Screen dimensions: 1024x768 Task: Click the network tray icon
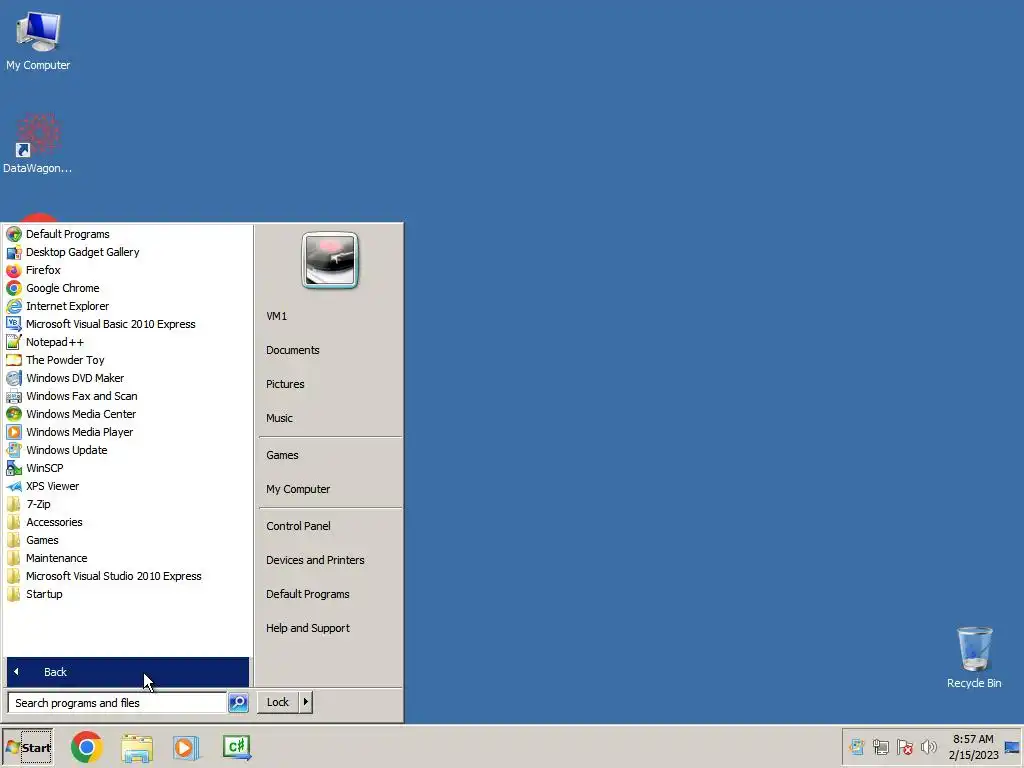880,746
